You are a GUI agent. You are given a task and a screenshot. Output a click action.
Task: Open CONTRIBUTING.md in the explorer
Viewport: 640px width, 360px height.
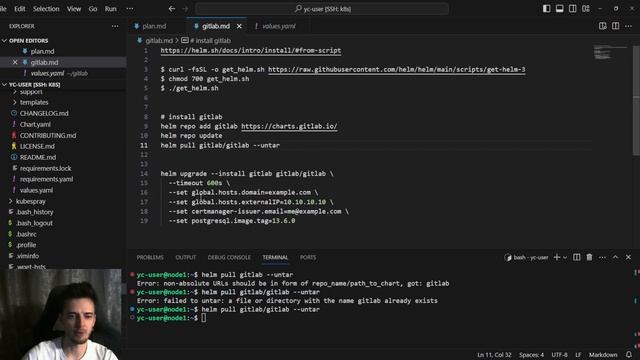pyautogui.click(x=48, y=136)
